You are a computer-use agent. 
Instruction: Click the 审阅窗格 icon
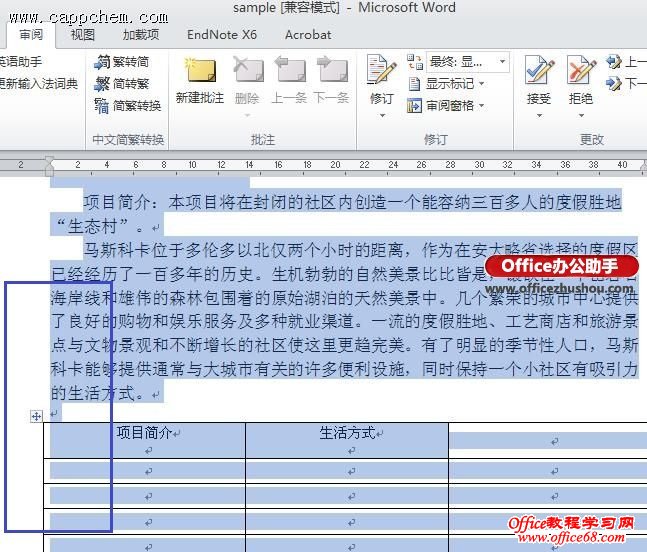click(x=414, y=106)
